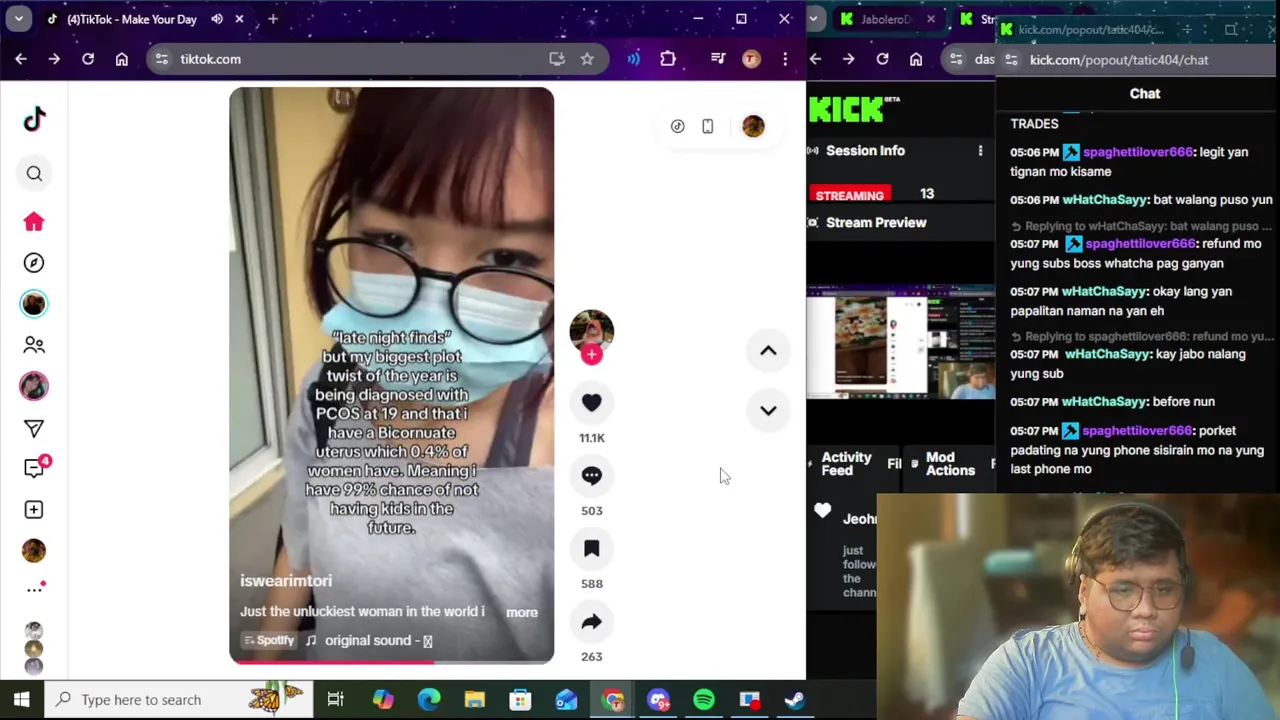Image resolution: width=1280 pixels, height=720 pixels.
Task: Click kick.com popout chat address bar
Action: tap(1140, 60)
